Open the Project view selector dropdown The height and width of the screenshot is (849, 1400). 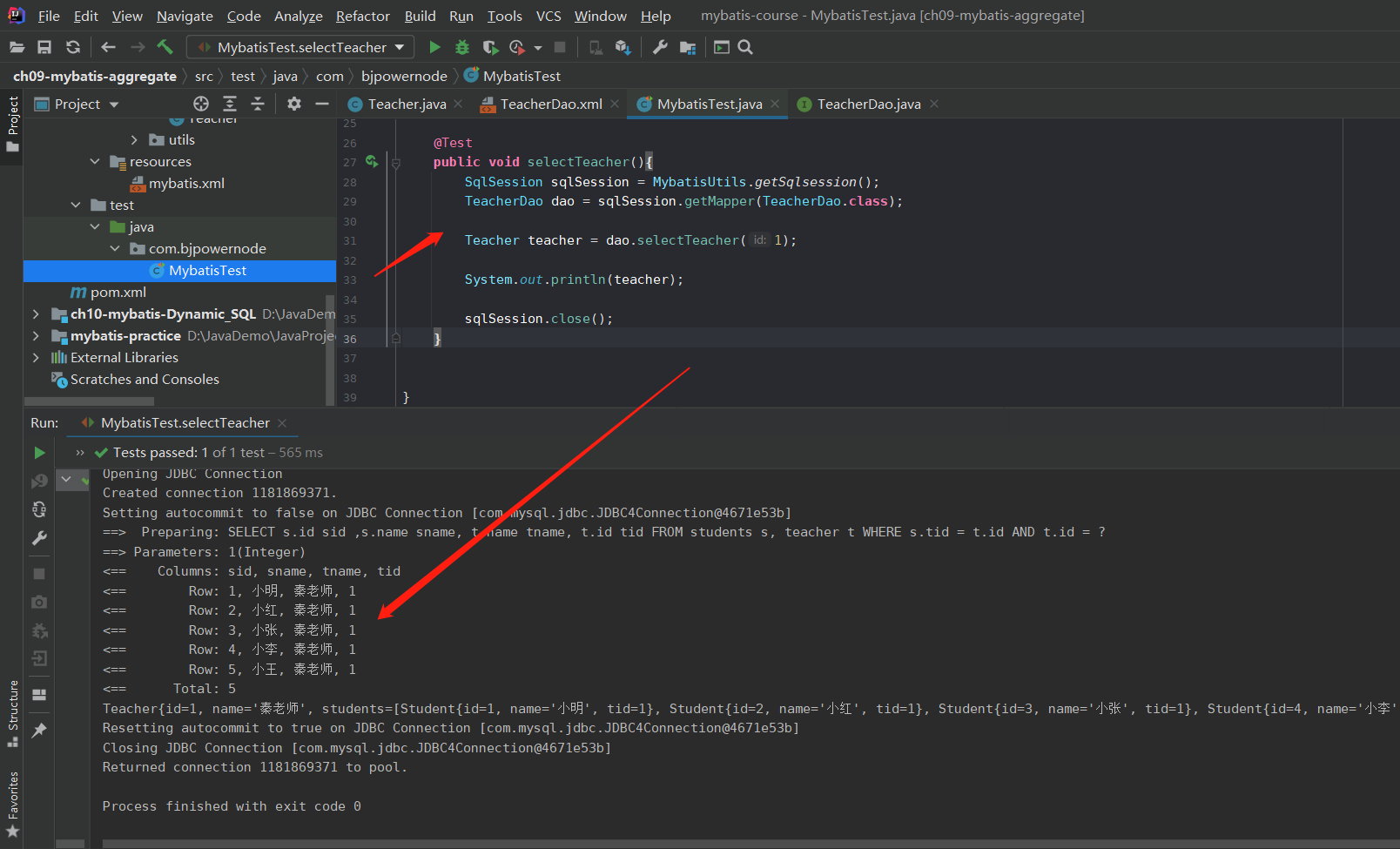[77, 104]
